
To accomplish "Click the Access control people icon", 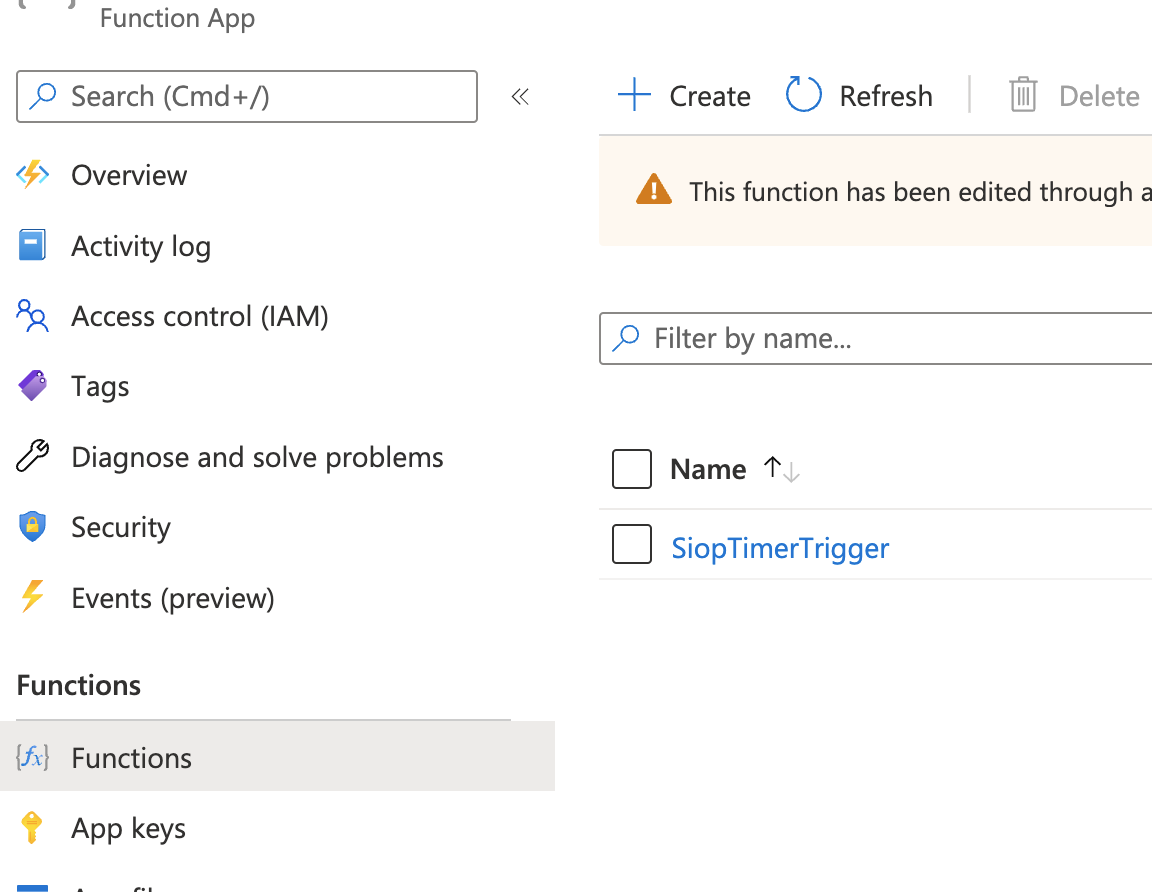I will click(33, 317).
